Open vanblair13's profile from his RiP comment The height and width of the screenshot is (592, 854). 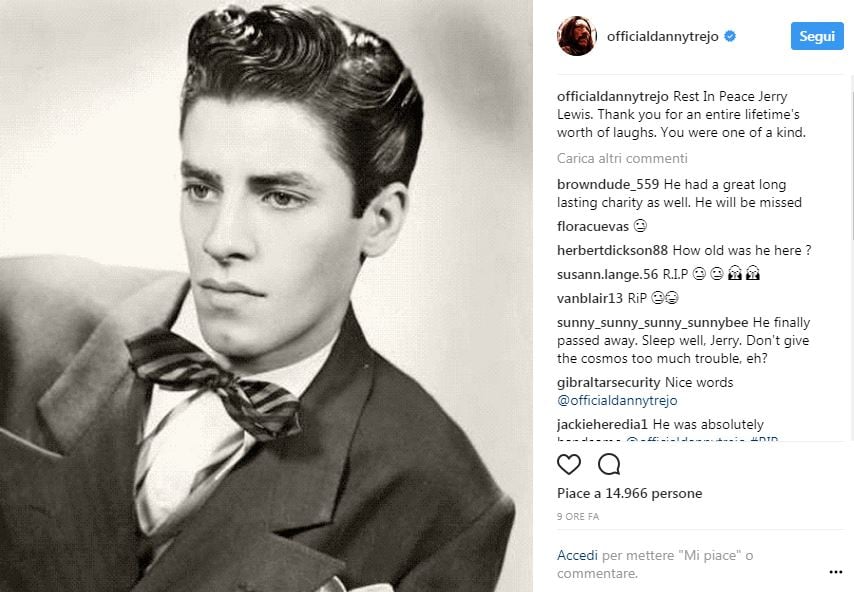point(589,298)
